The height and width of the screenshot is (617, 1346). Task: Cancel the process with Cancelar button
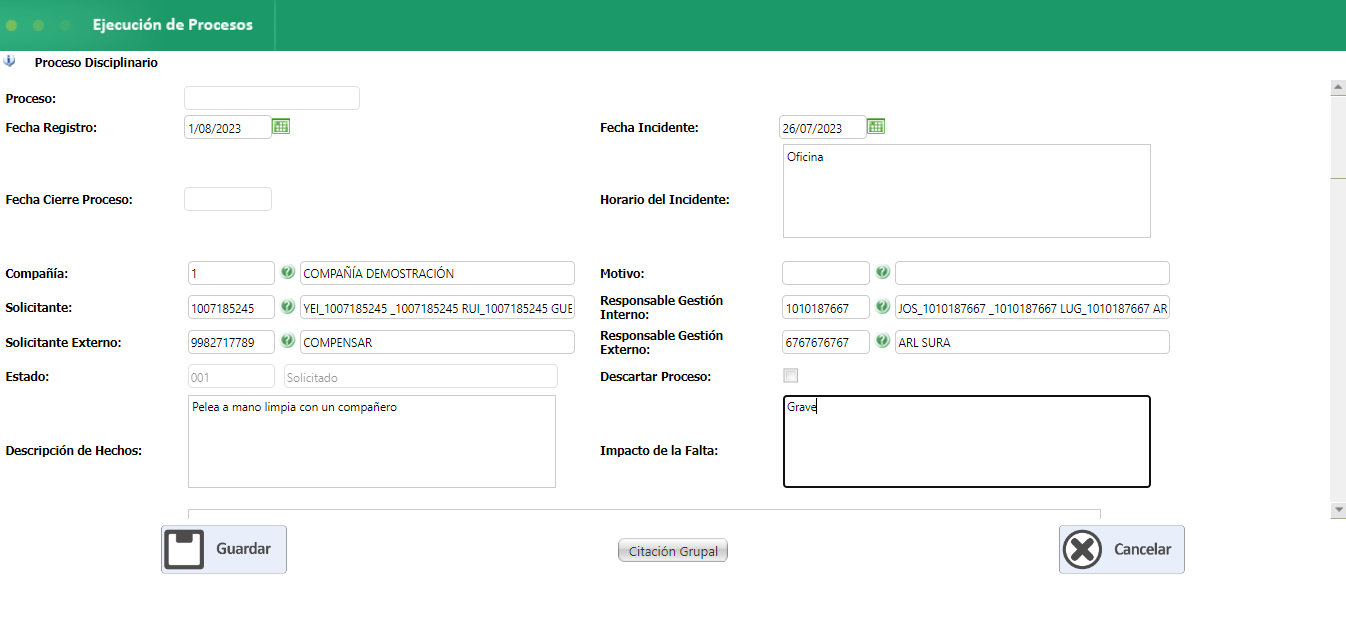click(1122, 549)
